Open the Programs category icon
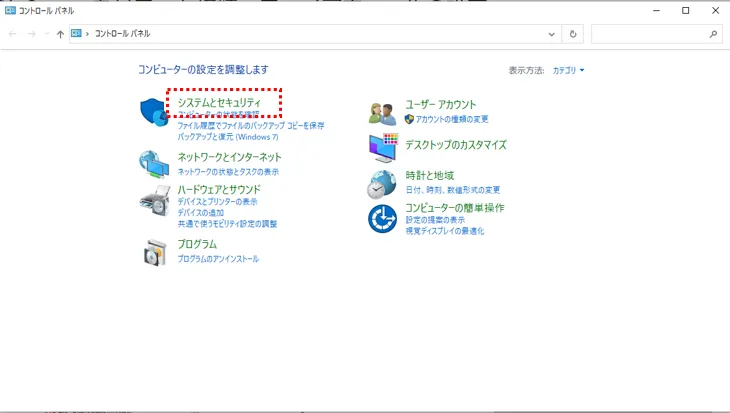This screenshot has width=730, height=413. pos(153,252)
